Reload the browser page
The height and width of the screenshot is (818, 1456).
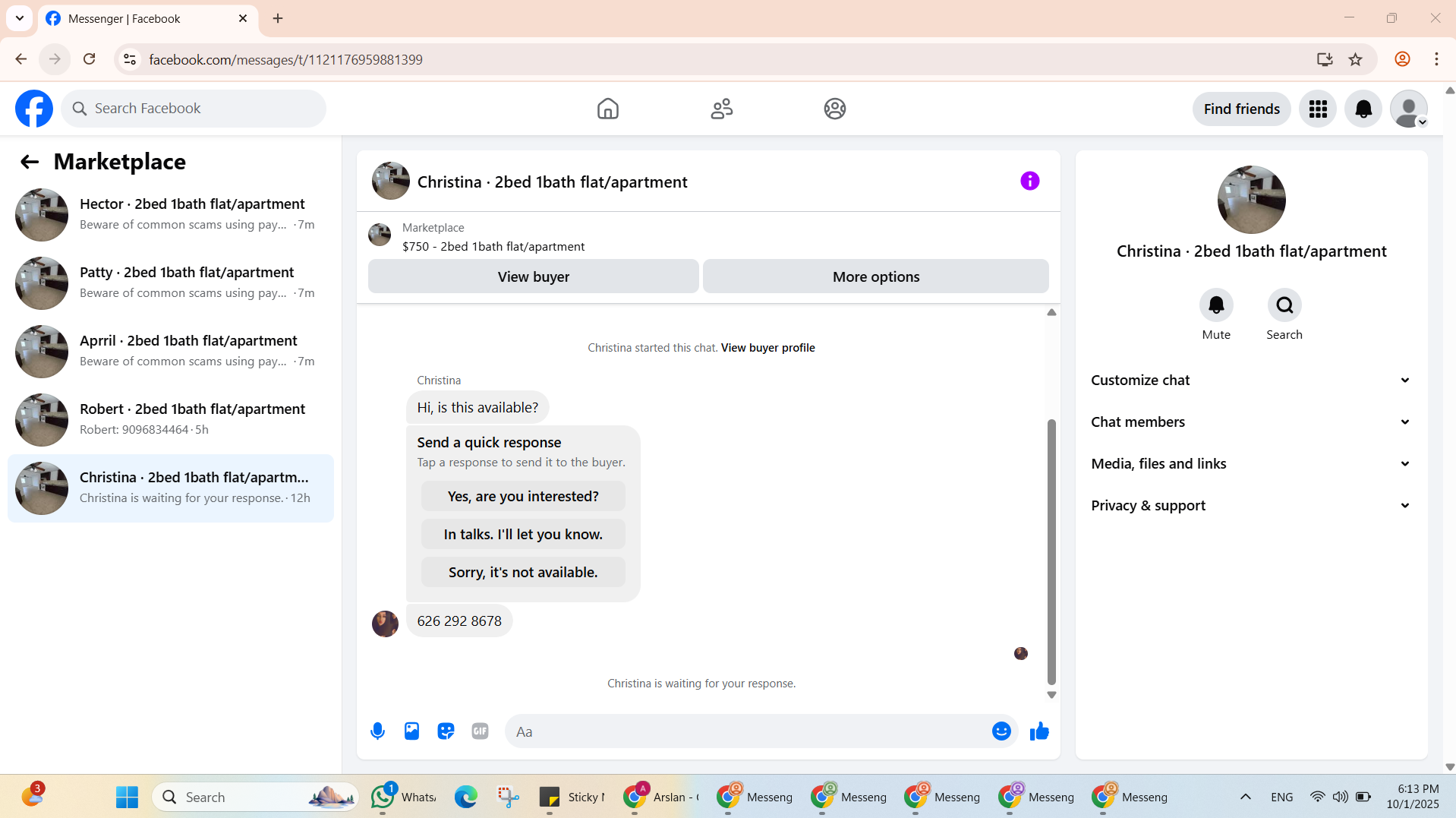(89, 59)
